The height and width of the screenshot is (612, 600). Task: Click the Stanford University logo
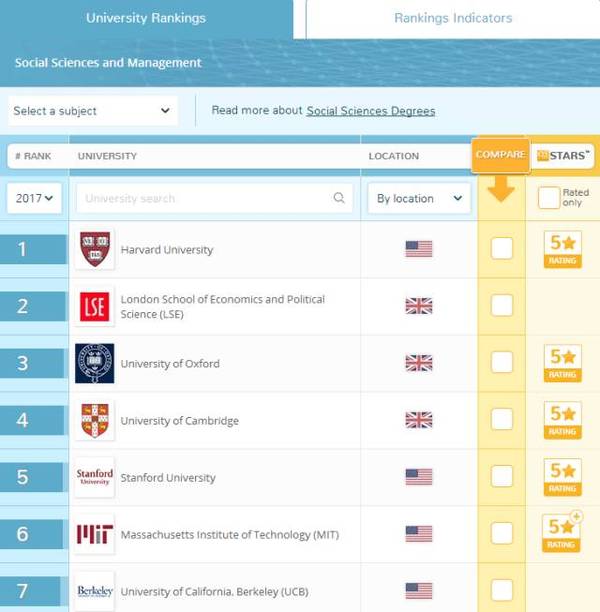[94, 477]
